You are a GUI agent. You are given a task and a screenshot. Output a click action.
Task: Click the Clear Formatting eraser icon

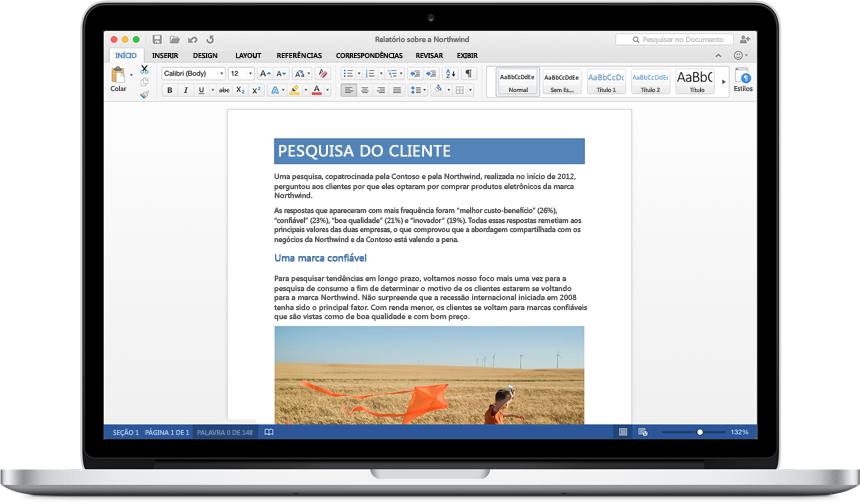(322, 73)
